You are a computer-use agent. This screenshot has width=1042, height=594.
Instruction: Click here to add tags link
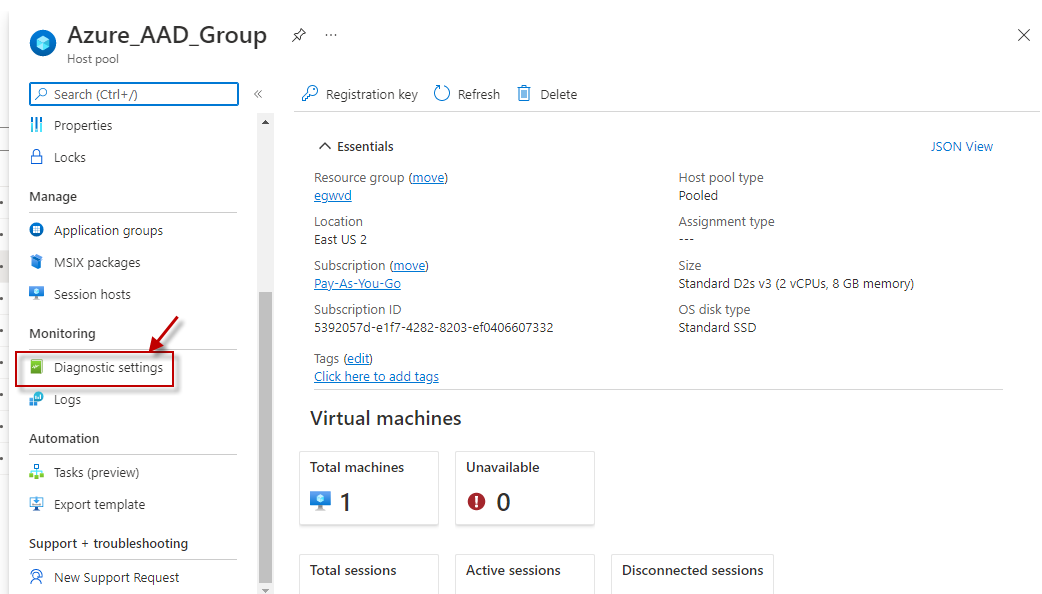376,376
